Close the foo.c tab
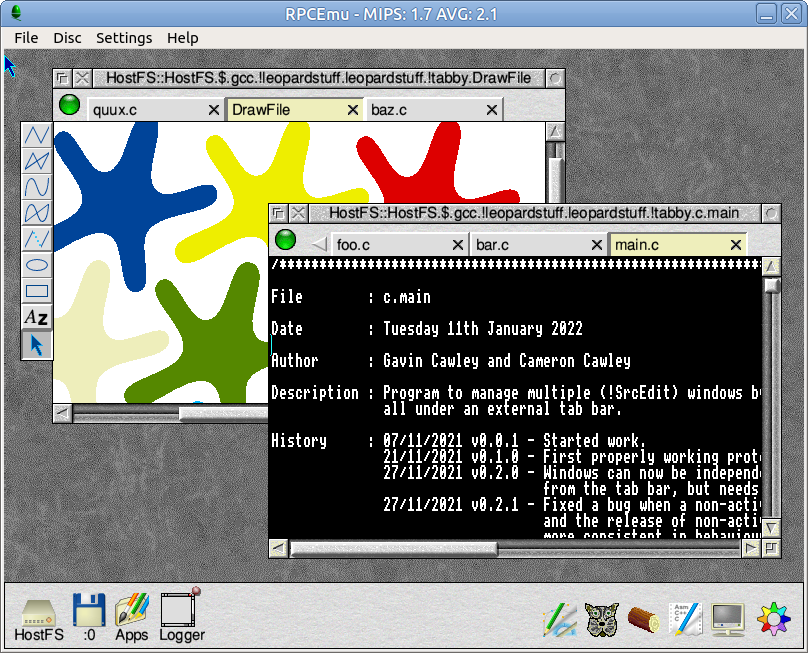Viewport: 808px width, 653px height. (458, 244)
